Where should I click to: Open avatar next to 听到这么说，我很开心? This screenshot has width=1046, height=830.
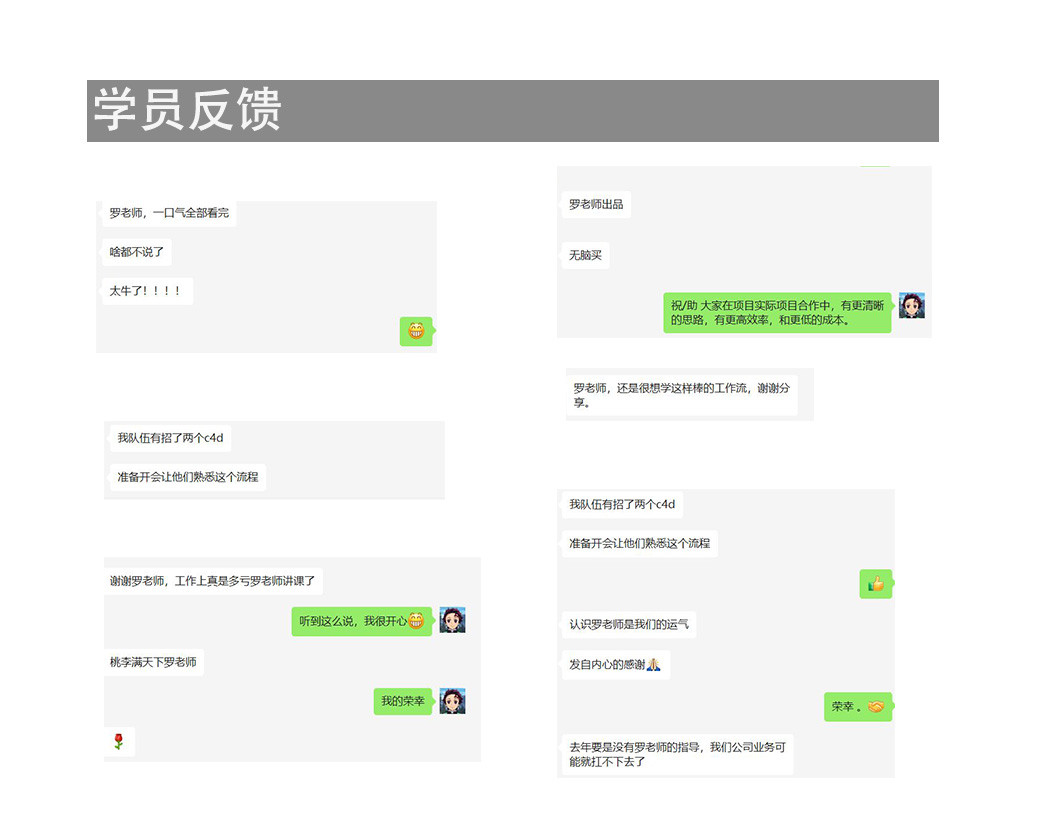point(453,620)
